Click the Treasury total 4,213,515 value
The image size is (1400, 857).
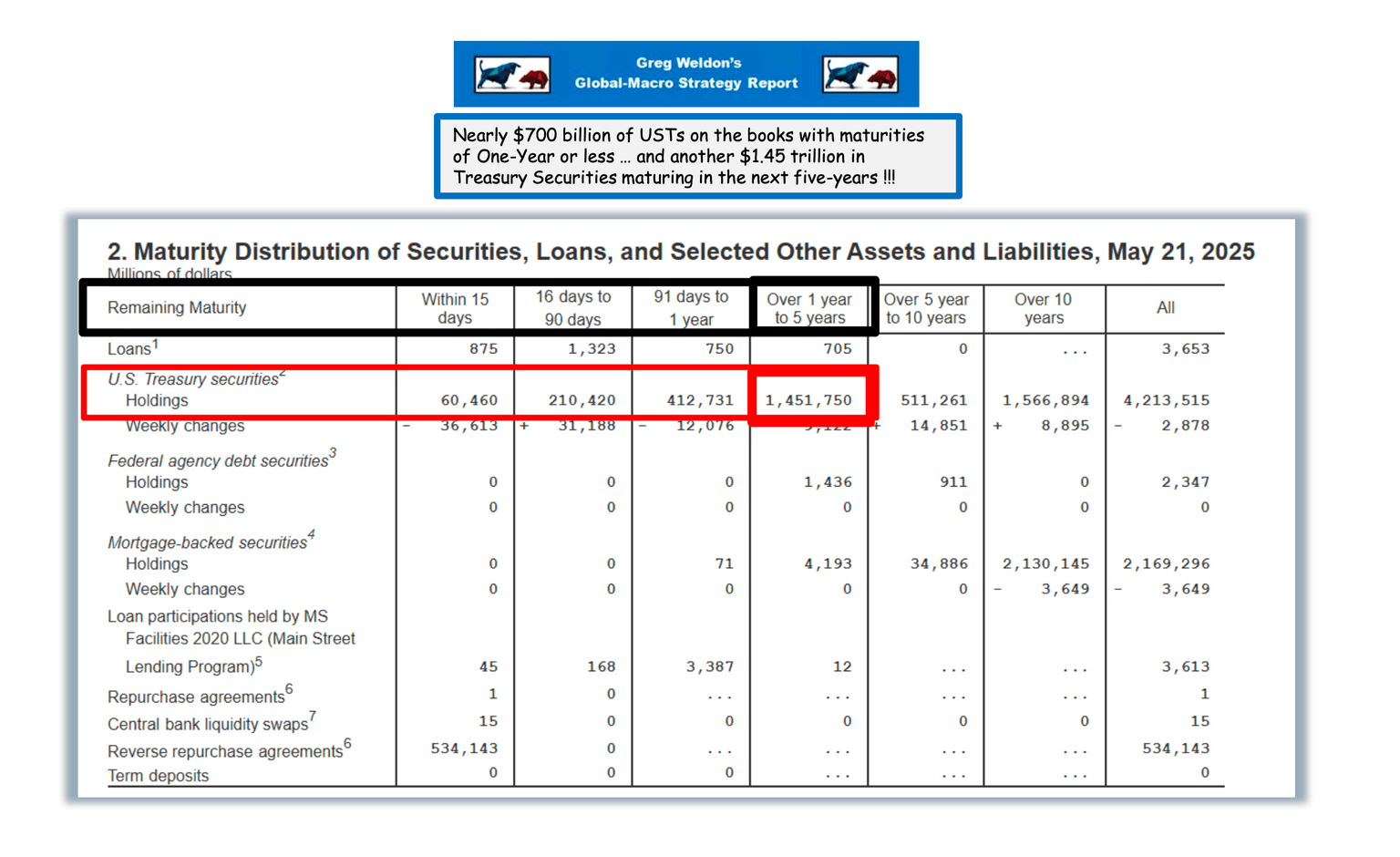[1167, 400]
